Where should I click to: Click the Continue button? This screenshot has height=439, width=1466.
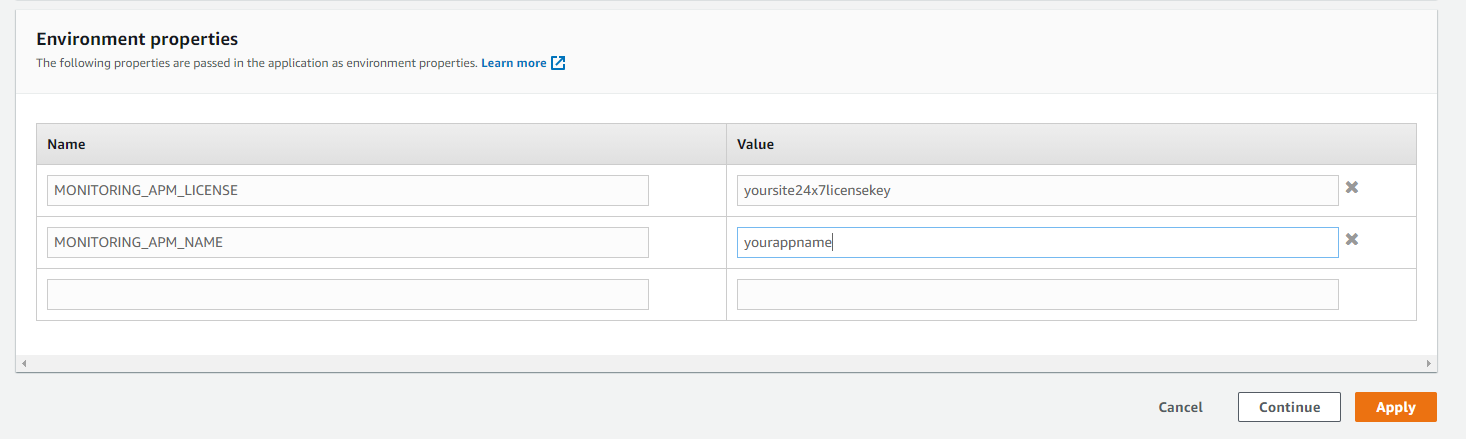(x=1289, y=407)
